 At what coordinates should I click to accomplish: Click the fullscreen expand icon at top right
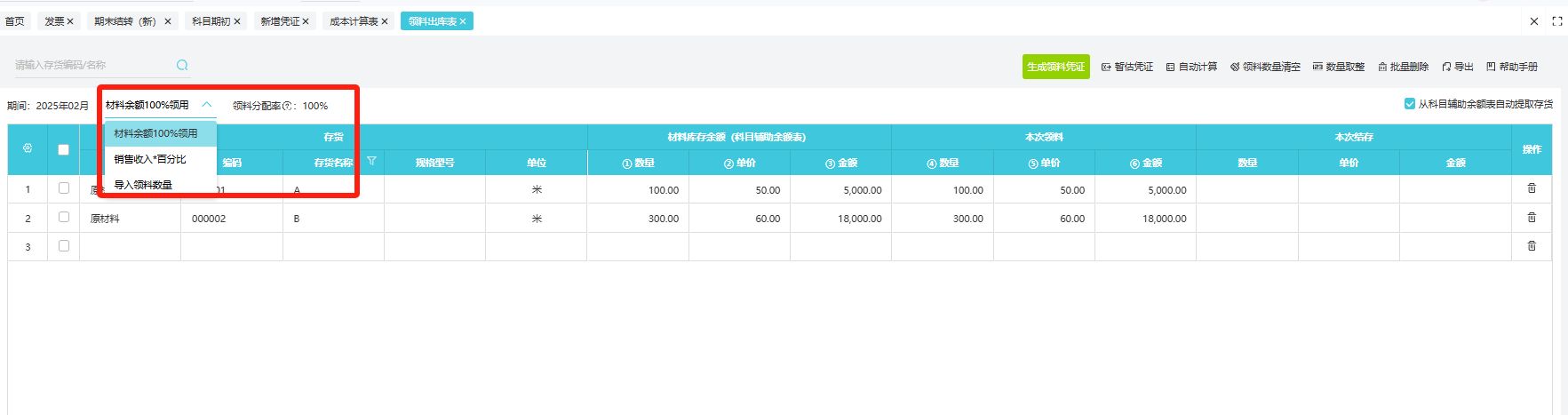pos(1556,21)
